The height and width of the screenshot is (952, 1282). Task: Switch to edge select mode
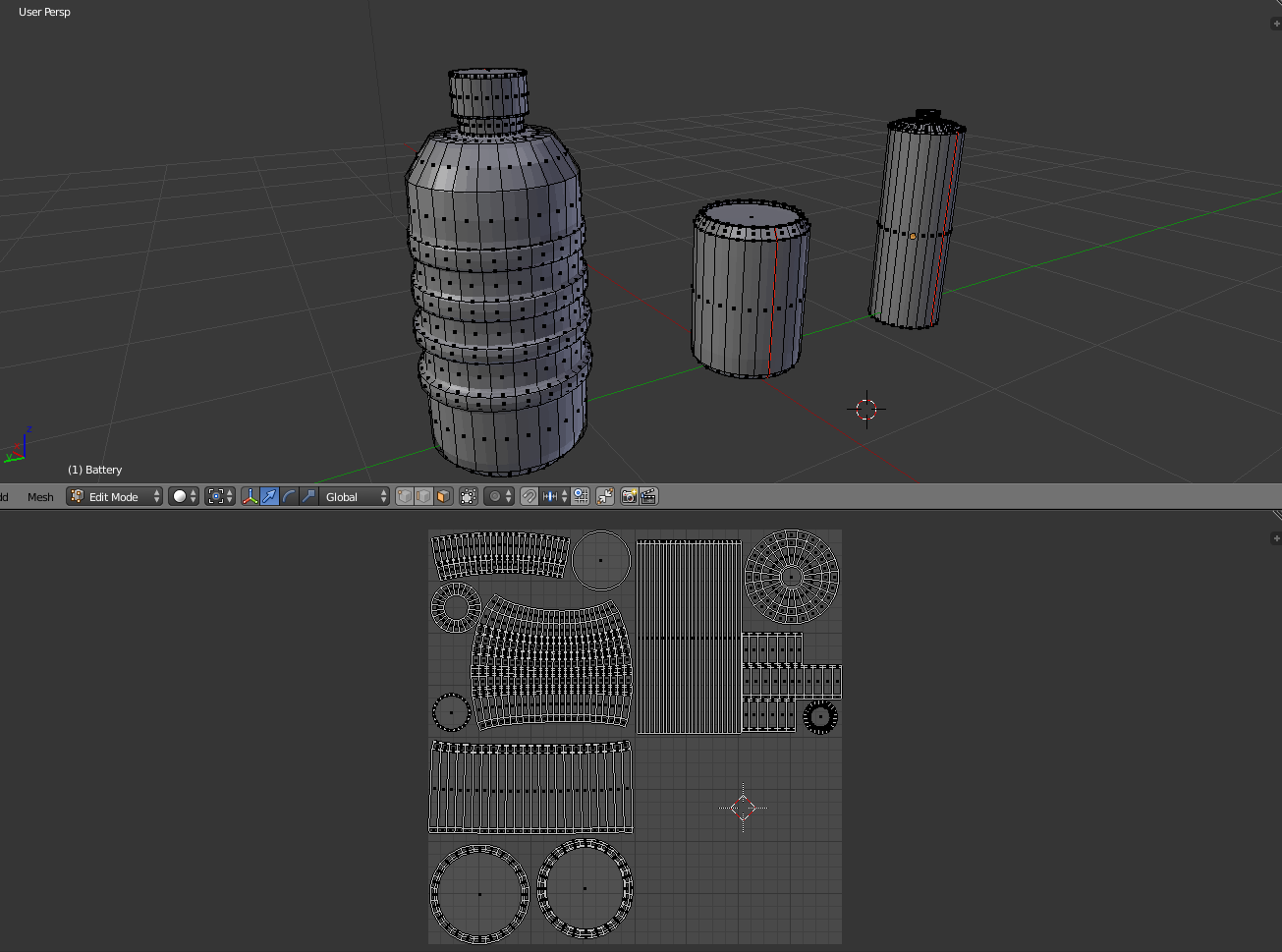(423, 497)
